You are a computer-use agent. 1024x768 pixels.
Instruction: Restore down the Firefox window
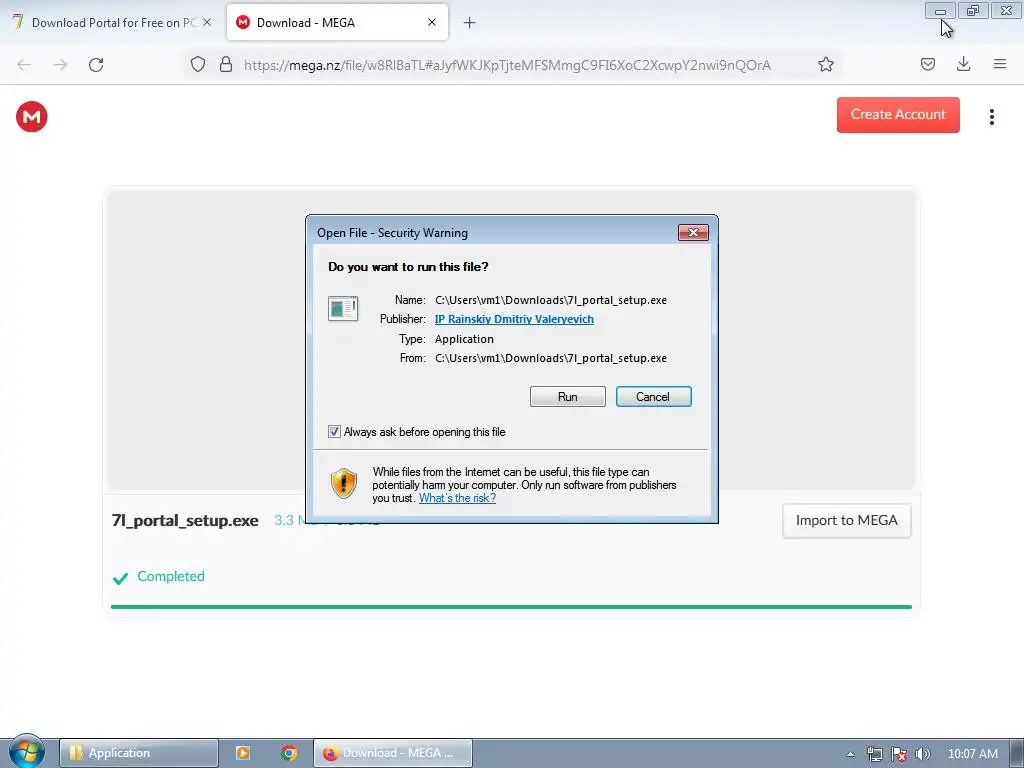point(973,11)
